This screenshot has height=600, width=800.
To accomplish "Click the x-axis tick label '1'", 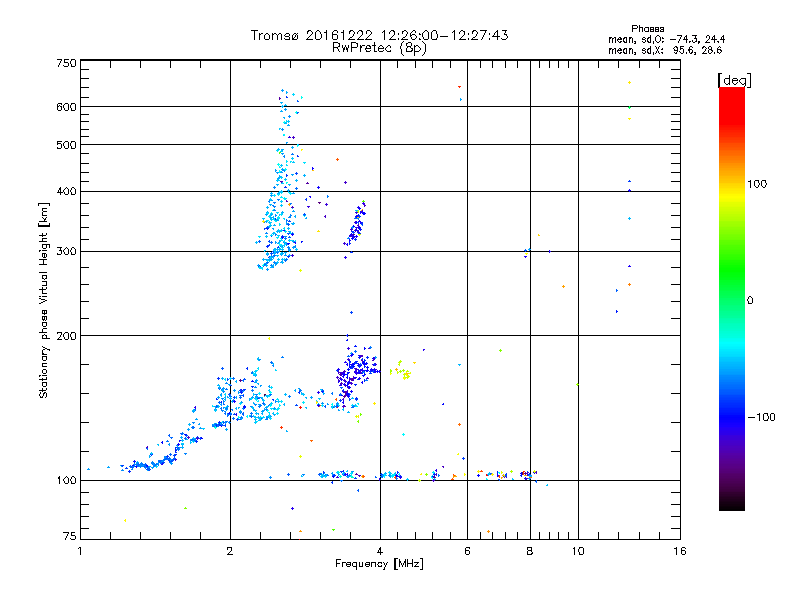I will [80, 551].
